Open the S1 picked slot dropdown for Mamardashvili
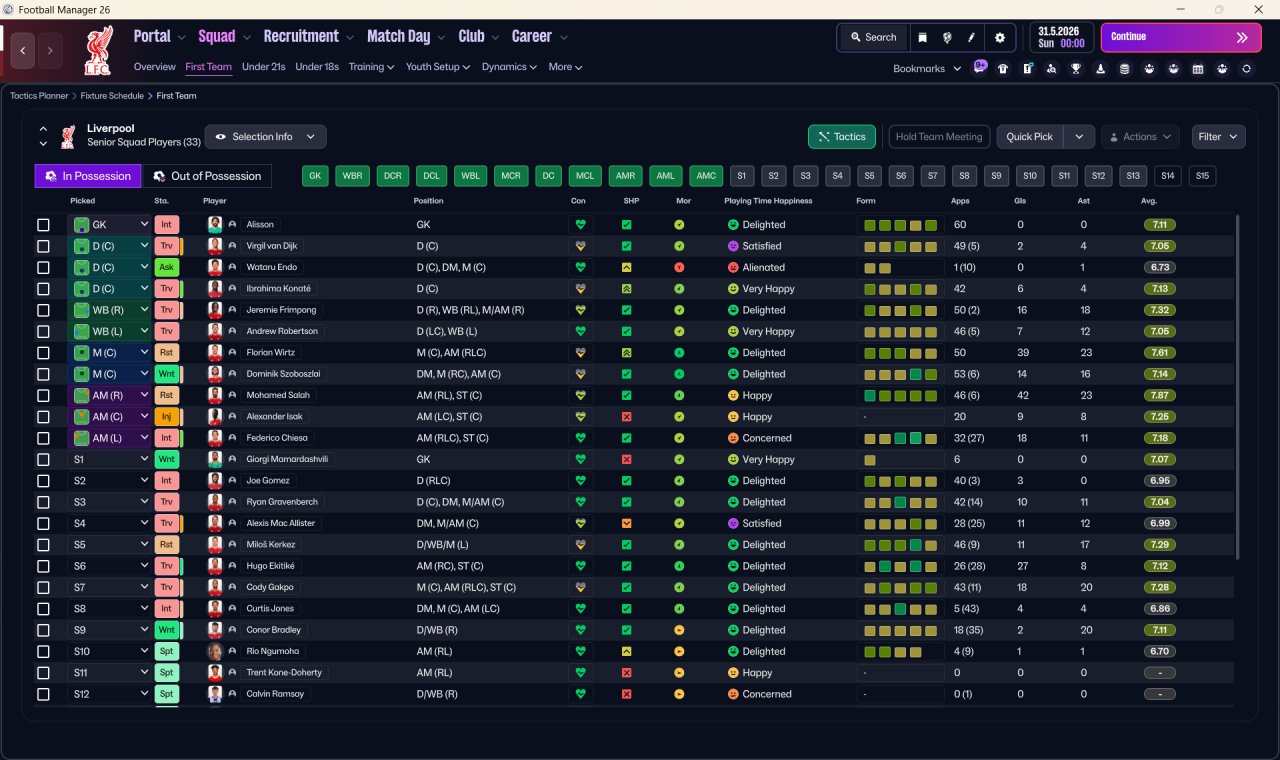The height and width of the screenshot is (760, 1280). click(x=110, y=459)
